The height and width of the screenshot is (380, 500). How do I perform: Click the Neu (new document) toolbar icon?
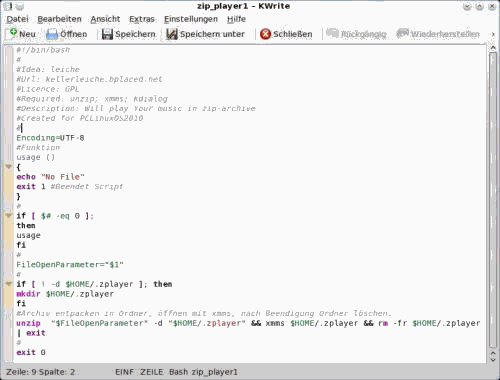pyautogui.click(x=13, y=34)
